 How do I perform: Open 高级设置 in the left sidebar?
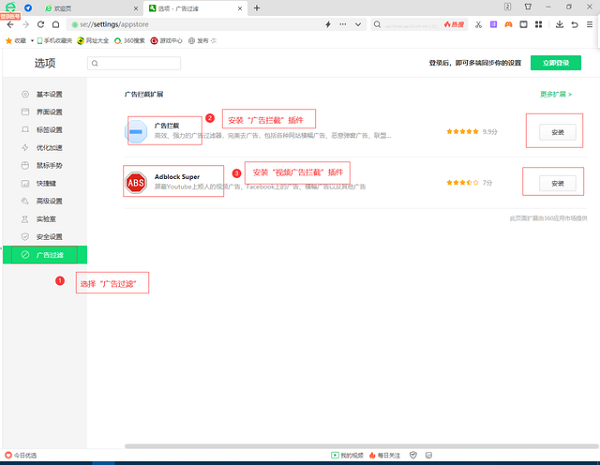coord(49,201)
